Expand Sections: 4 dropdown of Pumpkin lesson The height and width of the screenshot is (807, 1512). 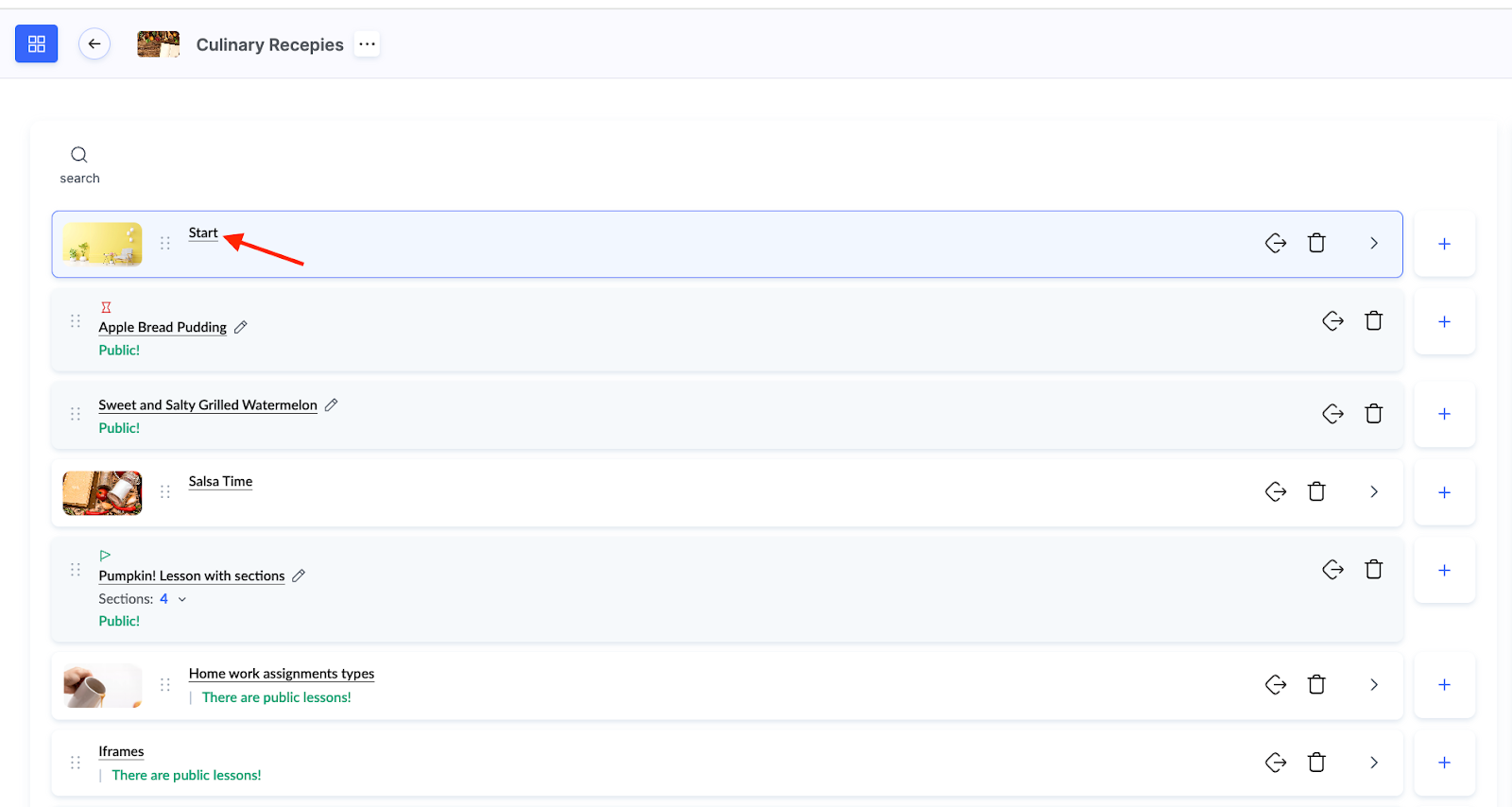click(x=182, y=599)
